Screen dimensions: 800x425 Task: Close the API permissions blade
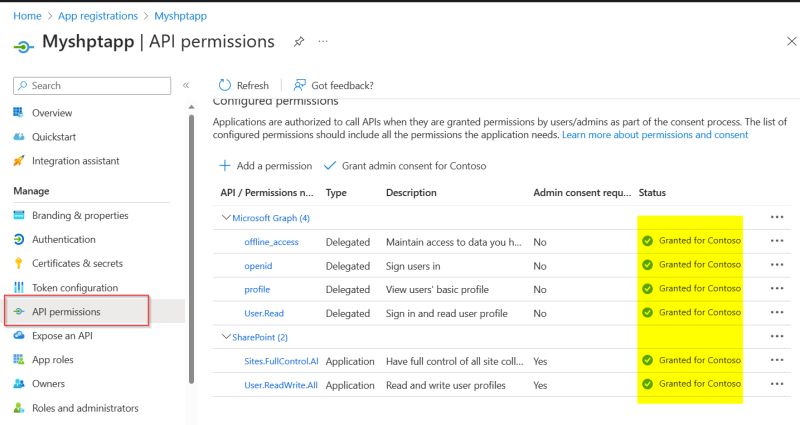(x=791, y=41)
